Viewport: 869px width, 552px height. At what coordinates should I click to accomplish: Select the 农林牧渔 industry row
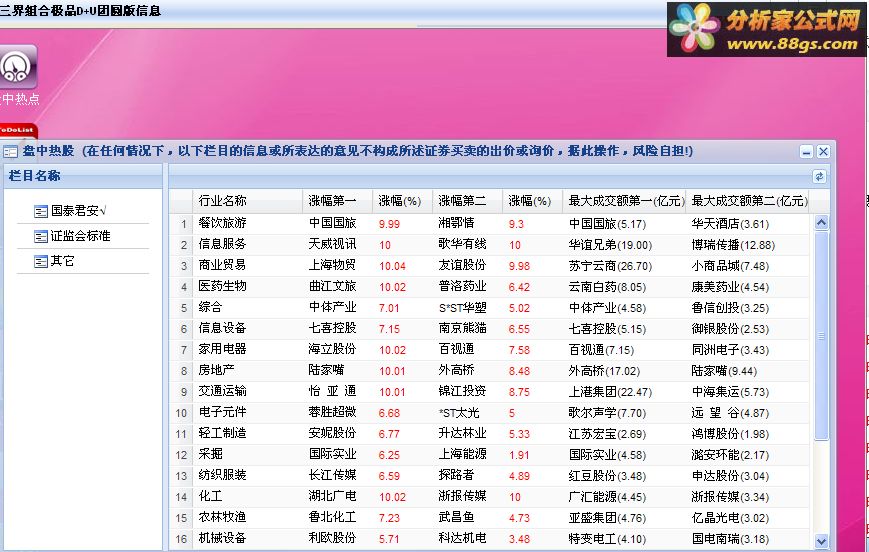pyautogui.click(x=489, y=518)
